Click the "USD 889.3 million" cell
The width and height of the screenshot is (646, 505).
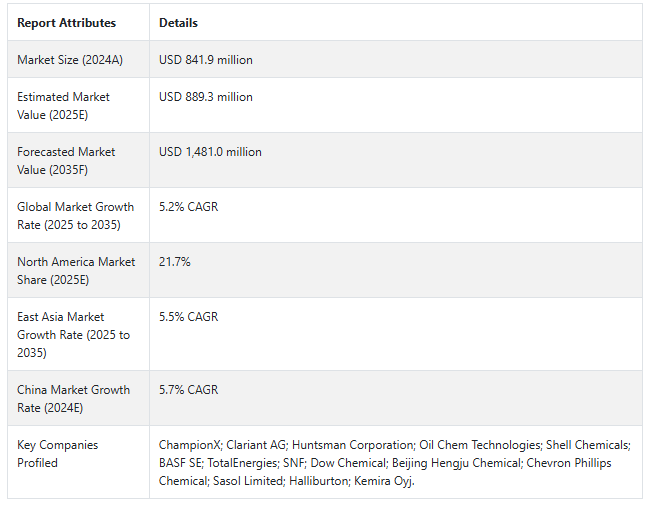(206, 97)
